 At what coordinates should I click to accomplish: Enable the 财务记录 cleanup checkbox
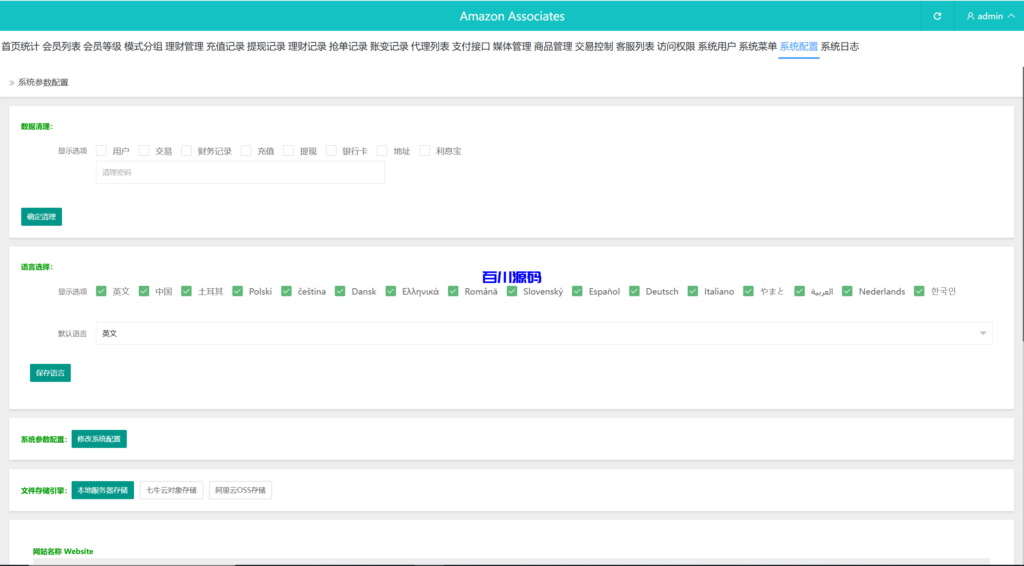pyautogui.click(x=187, y=151)
